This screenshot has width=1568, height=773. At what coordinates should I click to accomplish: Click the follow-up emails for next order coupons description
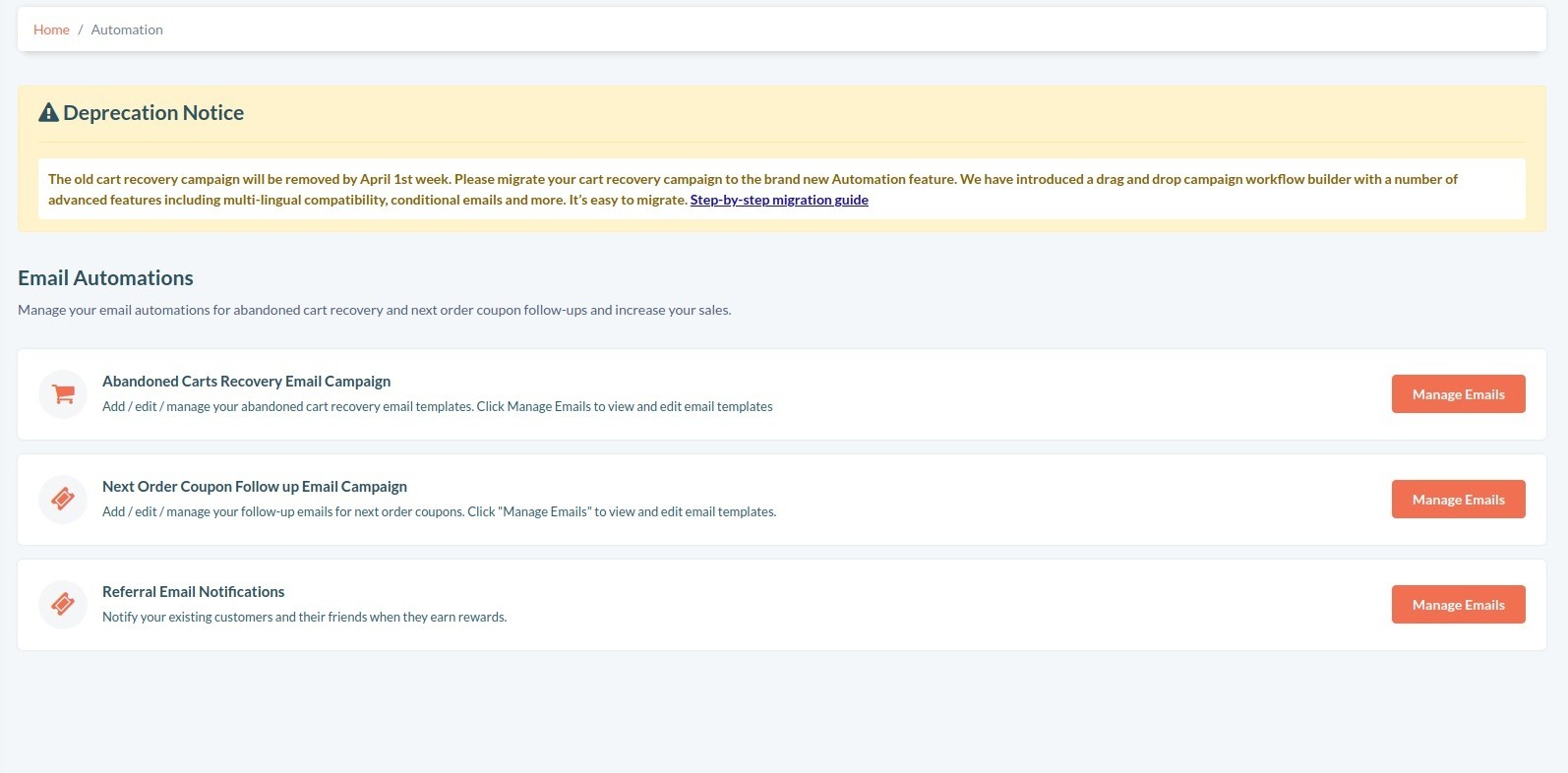[x=439, y=511]
